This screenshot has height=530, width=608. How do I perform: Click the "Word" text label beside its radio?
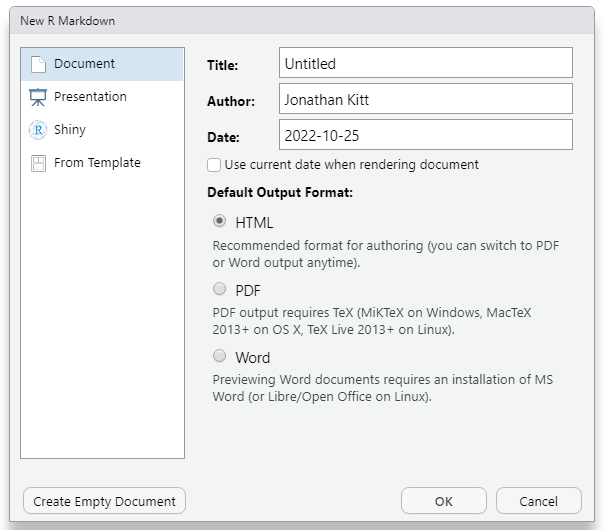click(252, 357)
